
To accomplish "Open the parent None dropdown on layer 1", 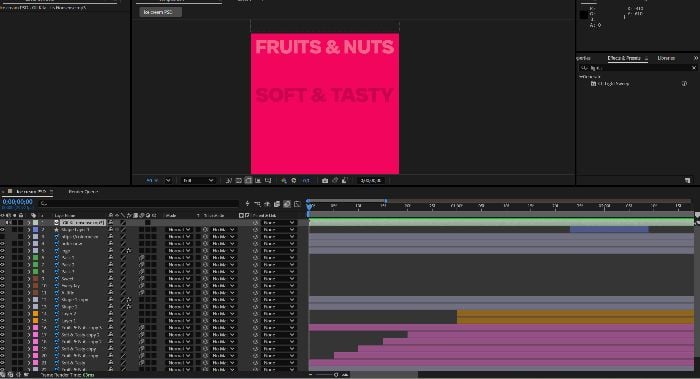I will pyautogui.click(x=278, y=222).
